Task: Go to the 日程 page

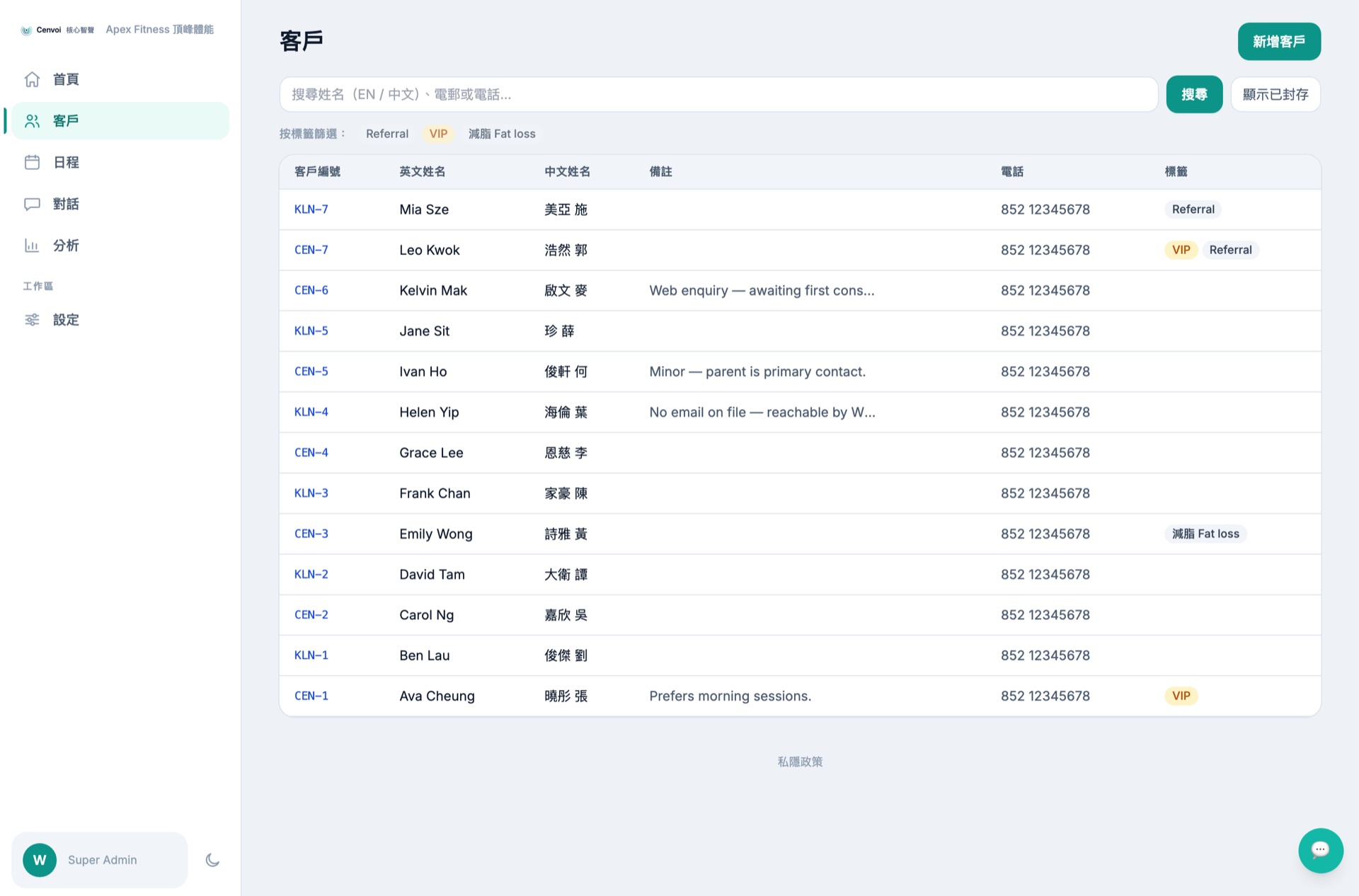Action: pyautogui.click(x=120, y=162)
